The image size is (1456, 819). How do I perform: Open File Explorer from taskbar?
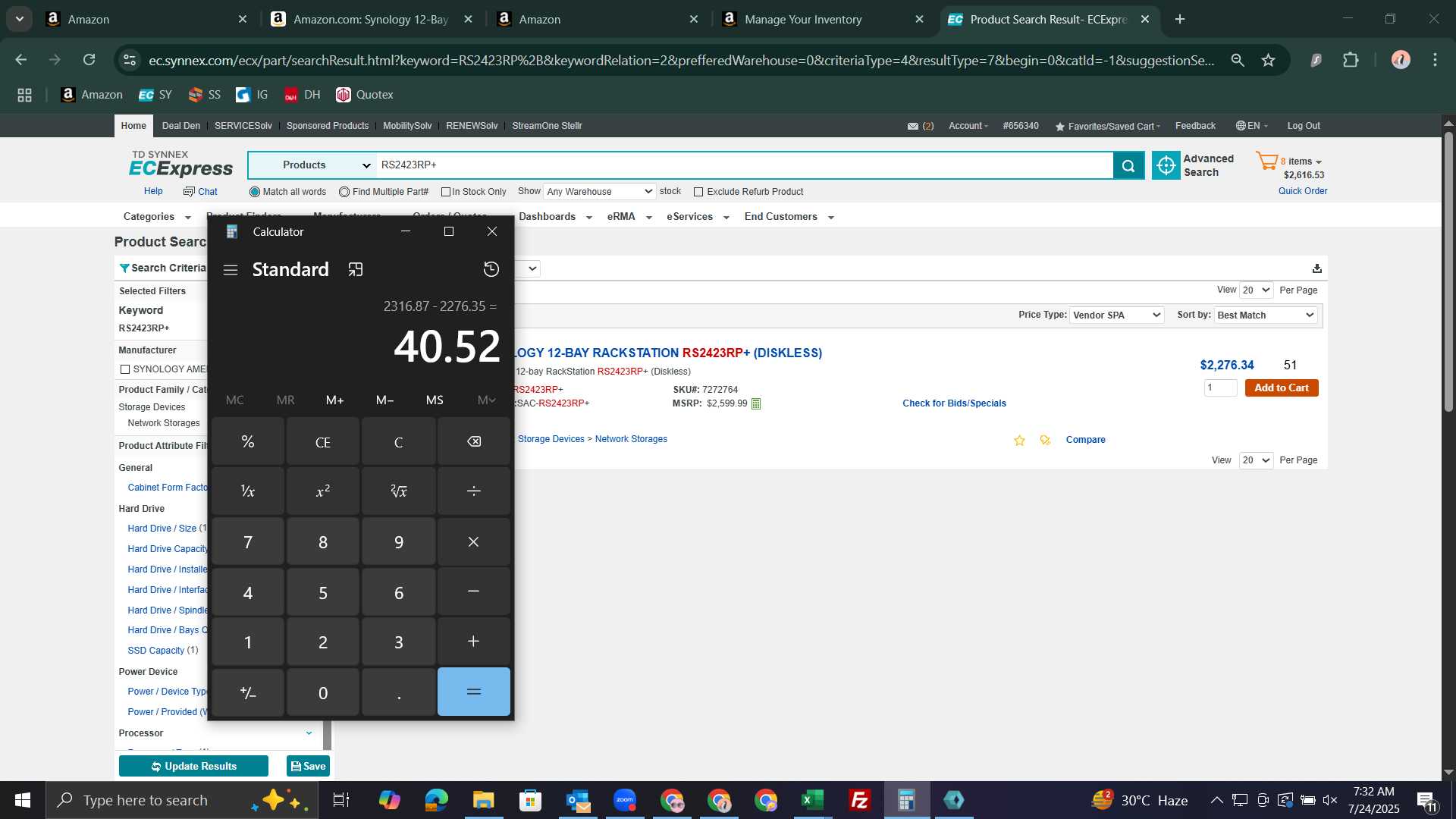[484, 800]
